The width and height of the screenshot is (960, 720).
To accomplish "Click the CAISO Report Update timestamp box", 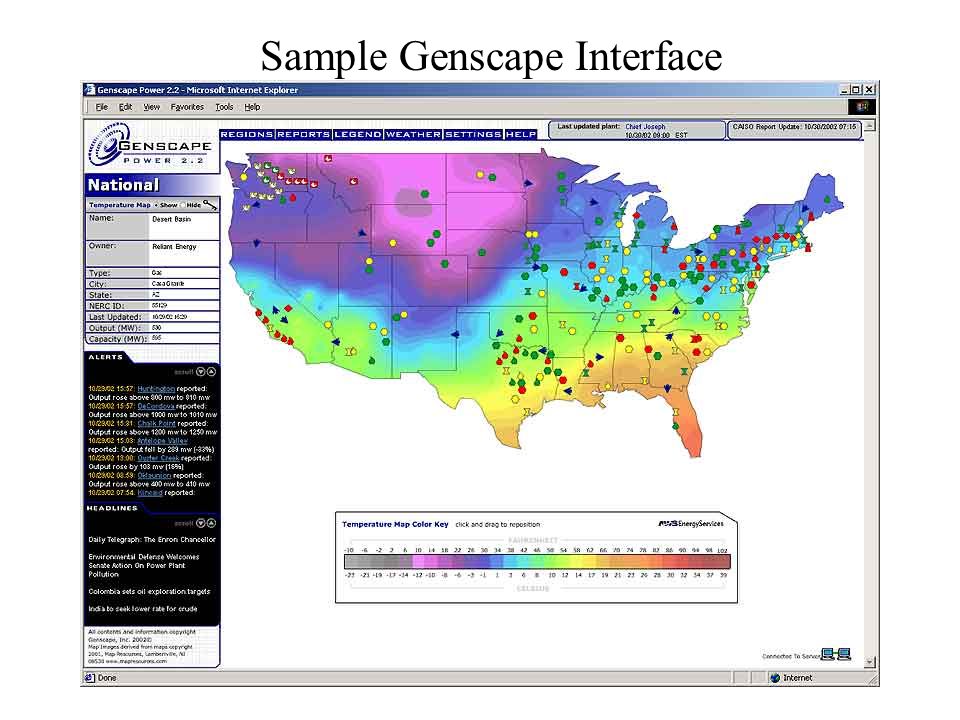I will pos(794,130).
